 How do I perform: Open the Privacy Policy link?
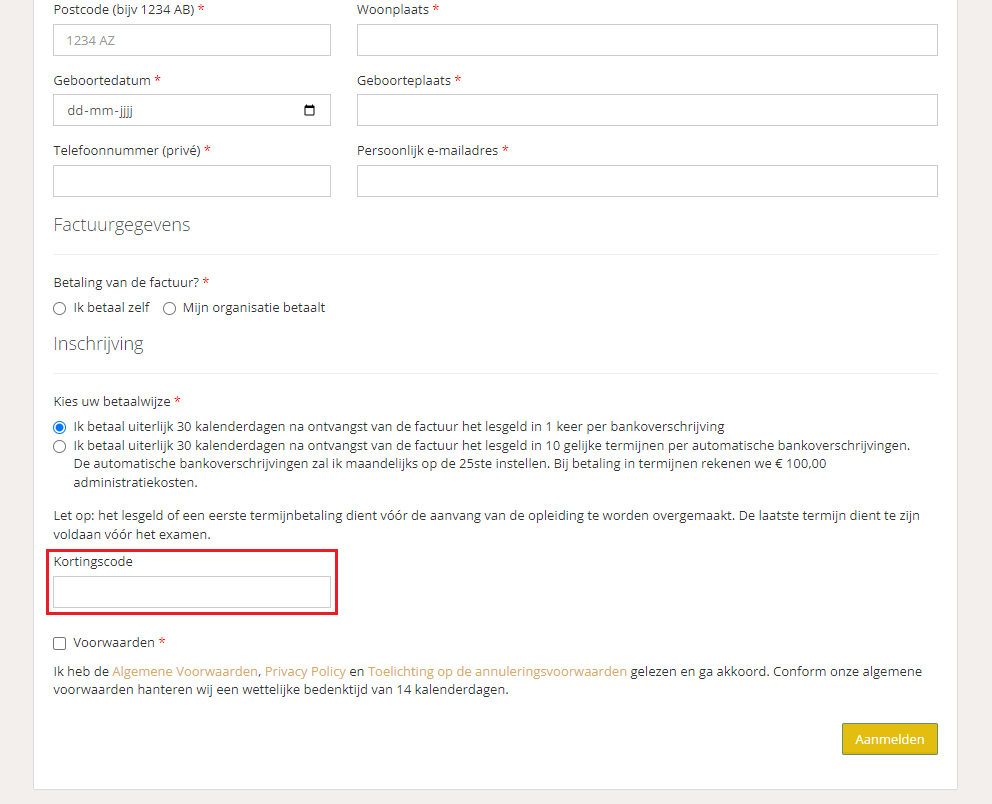click(x=305, y=671)
